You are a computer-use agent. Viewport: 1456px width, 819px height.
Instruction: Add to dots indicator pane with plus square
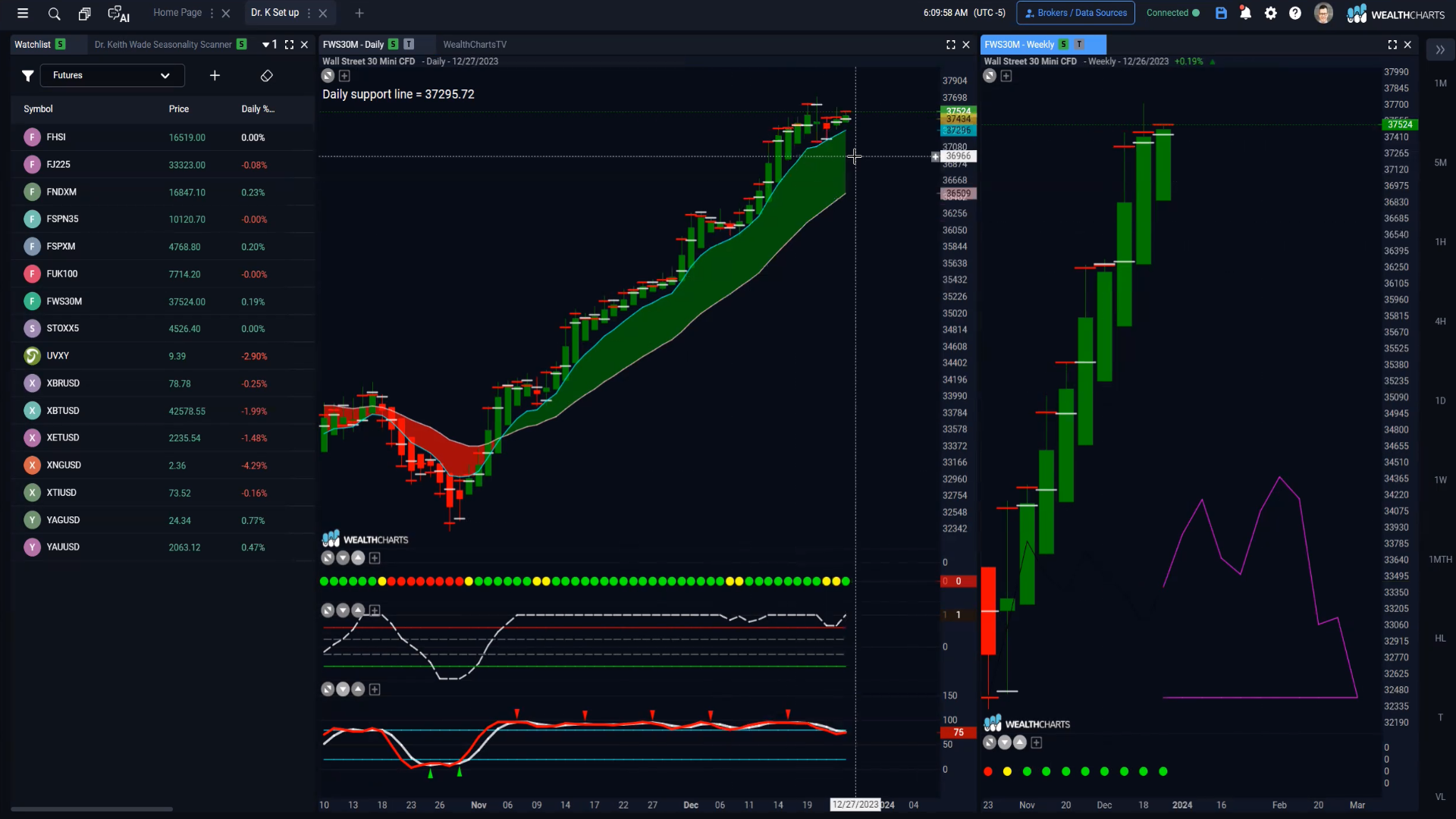point(375,558)
